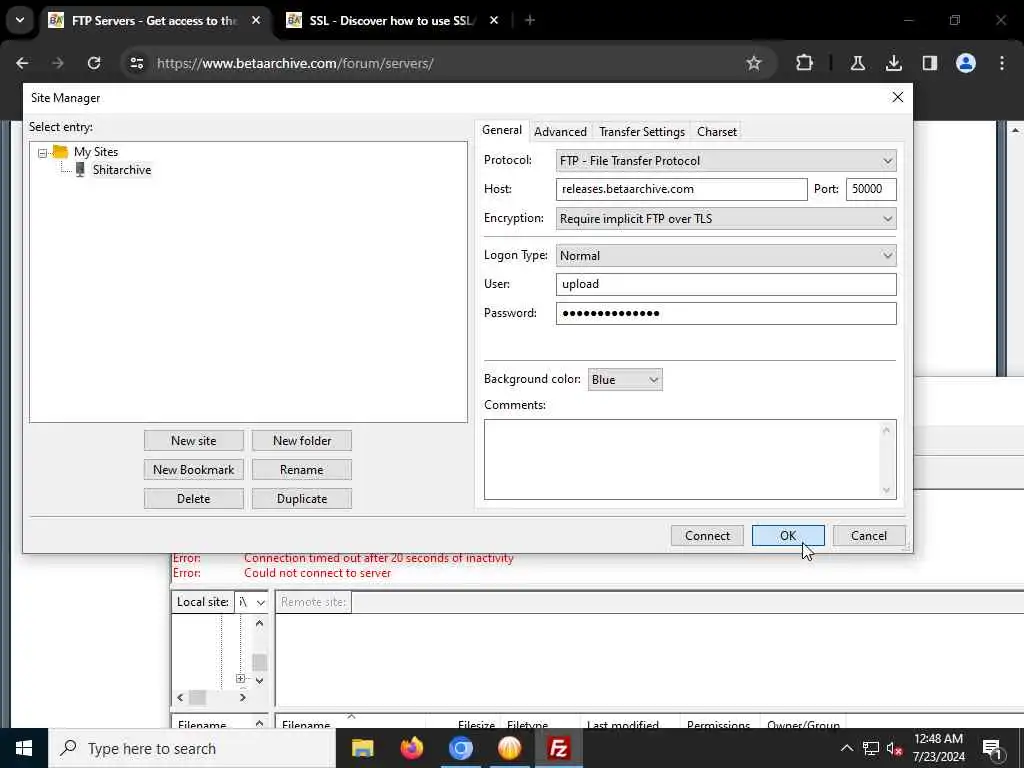Switch to the FTP Servers browser tab

pos(155,21)
